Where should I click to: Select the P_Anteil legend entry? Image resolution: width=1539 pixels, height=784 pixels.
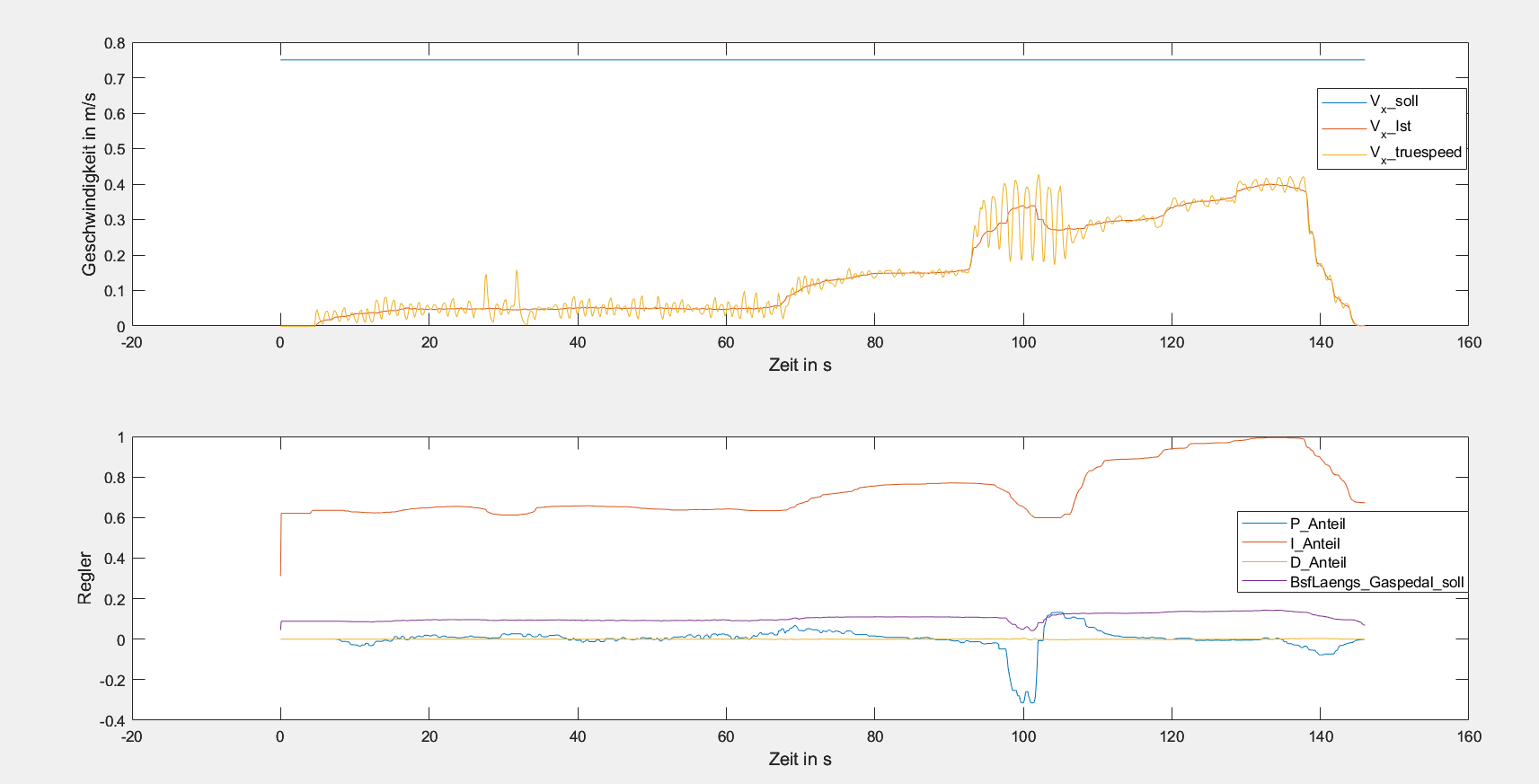point(1317,524)
